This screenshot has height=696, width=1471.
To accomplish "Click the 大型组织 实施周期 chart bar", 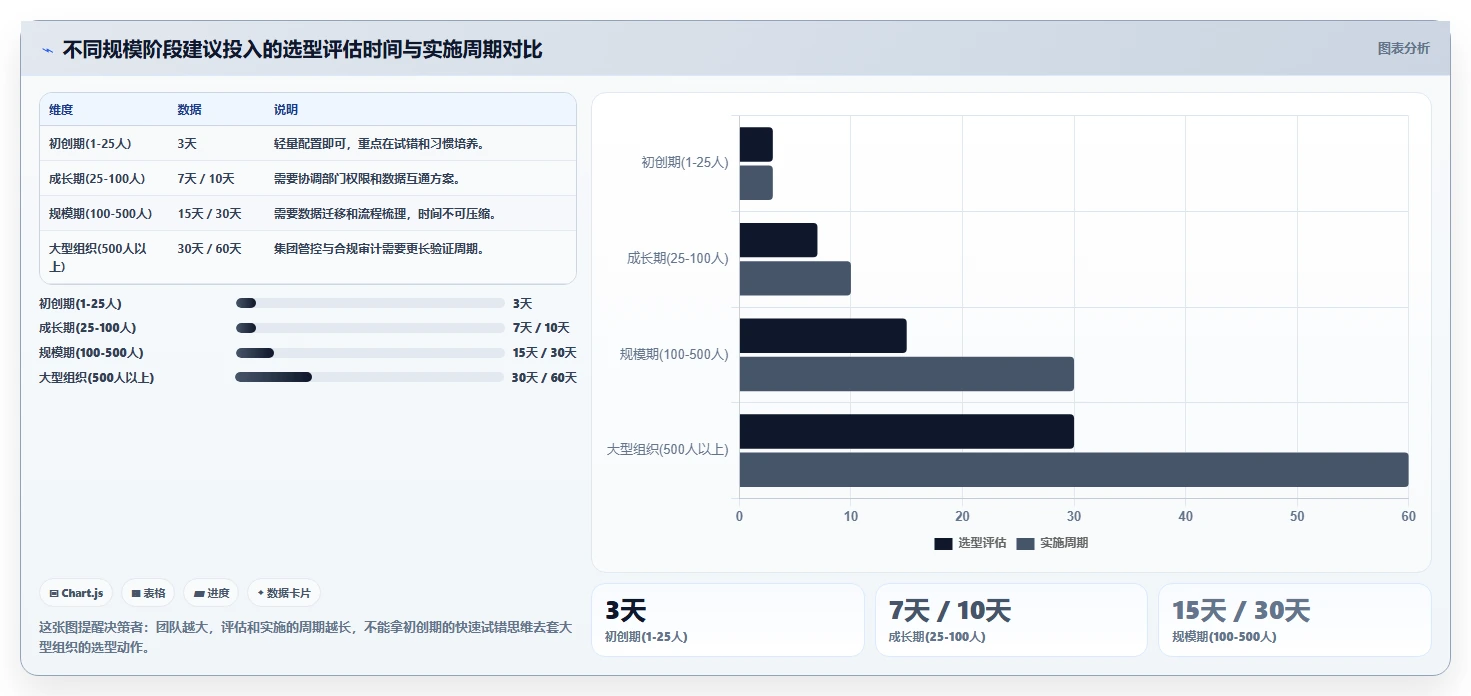I will (1074, 470).
